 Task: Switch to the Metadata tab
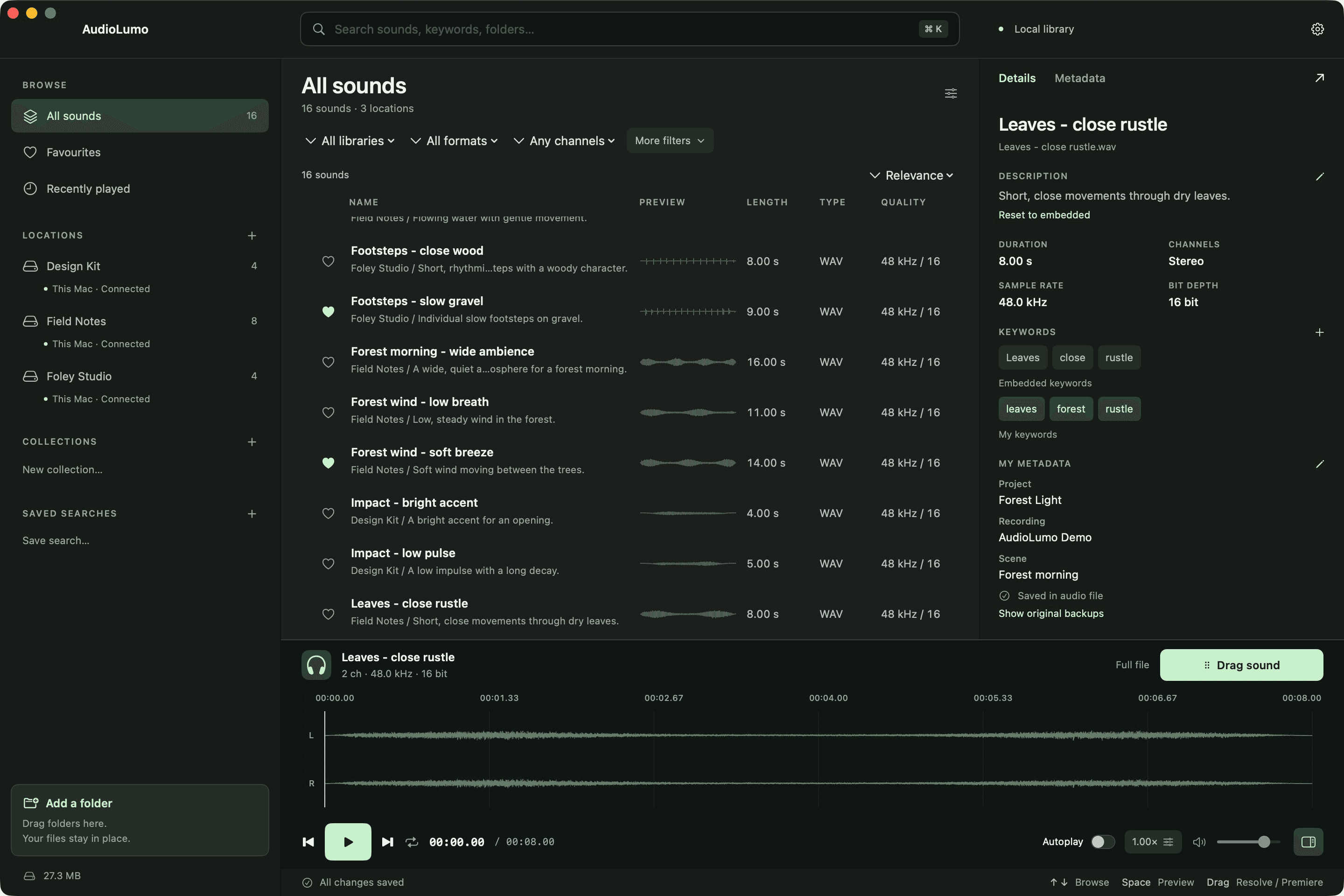click(1079, 78)
